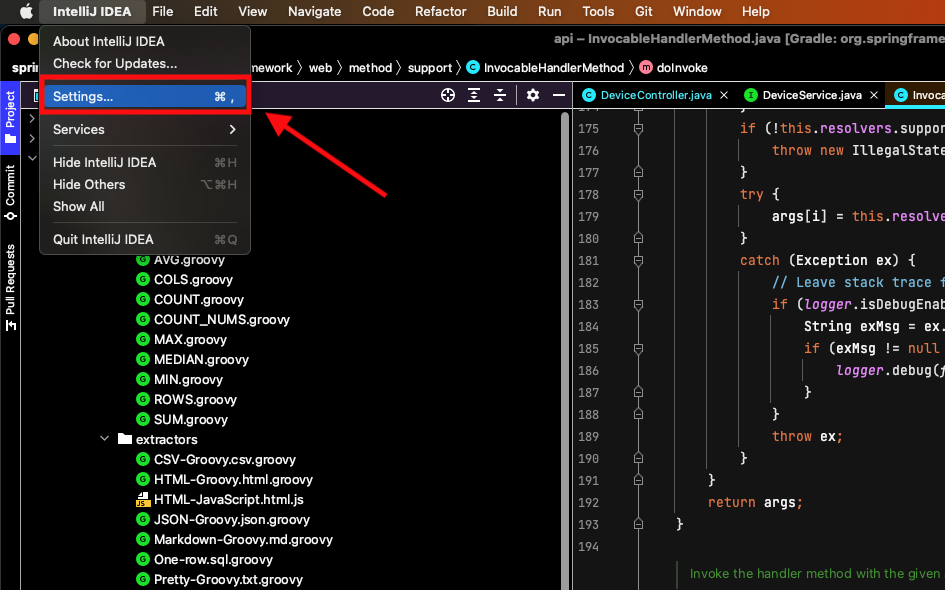Viewport: 945px width, 590px height.
Task: Open Project panel gear options
Action: (533, 95)
